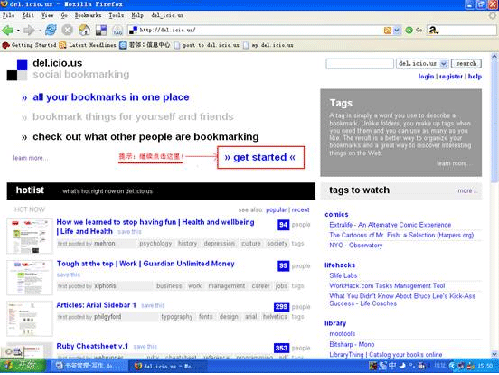The image size is (499, 375).
Task: Click the Stop loading icon
Action: tap(67, 30)
